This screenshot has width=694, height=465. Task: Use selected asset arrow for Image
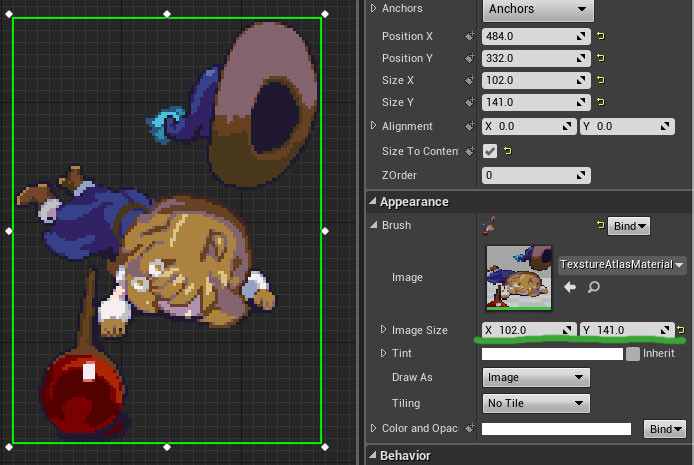(x=570, y=287)
